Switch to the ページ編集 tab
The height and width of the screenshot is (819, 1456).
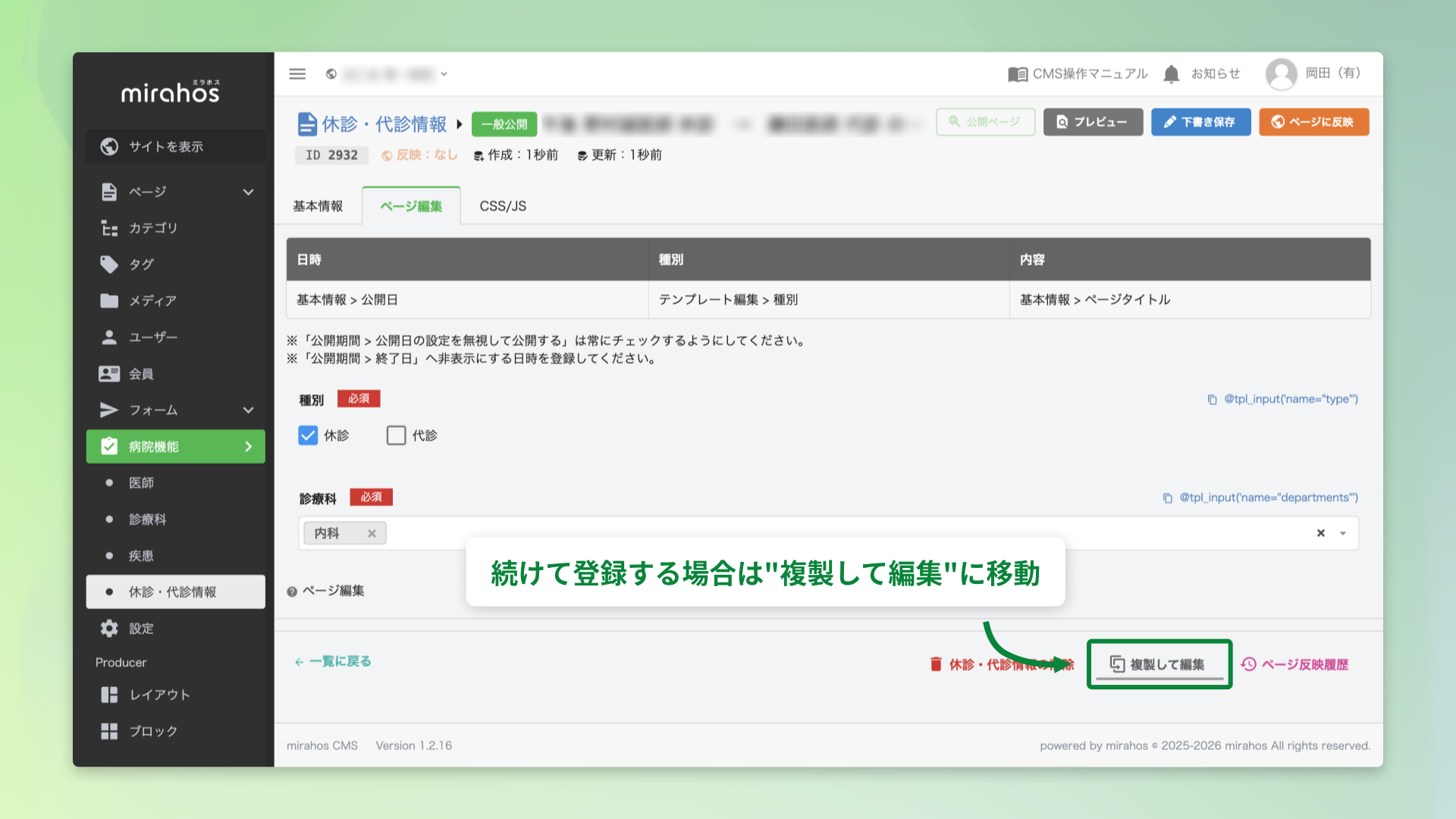tap(411, 206)
